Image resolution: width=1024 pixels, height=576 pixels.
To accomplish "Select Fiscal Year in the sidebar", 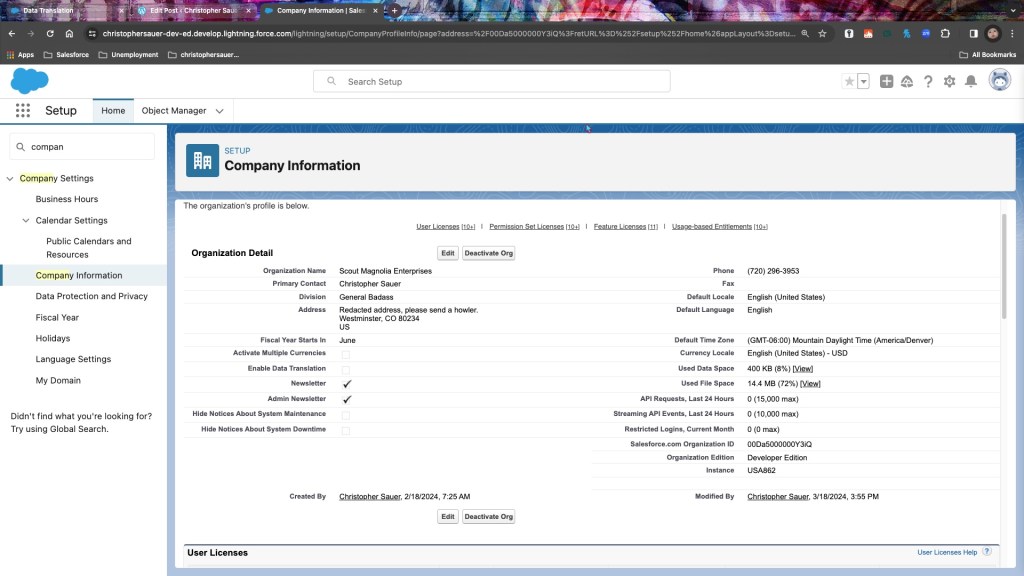I will coord(57,318).
